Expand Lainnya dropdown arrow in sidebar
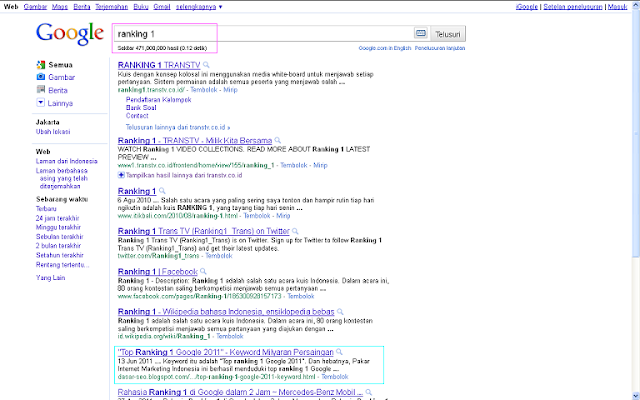Screen dimensions: 640x400 pos(40,102)
